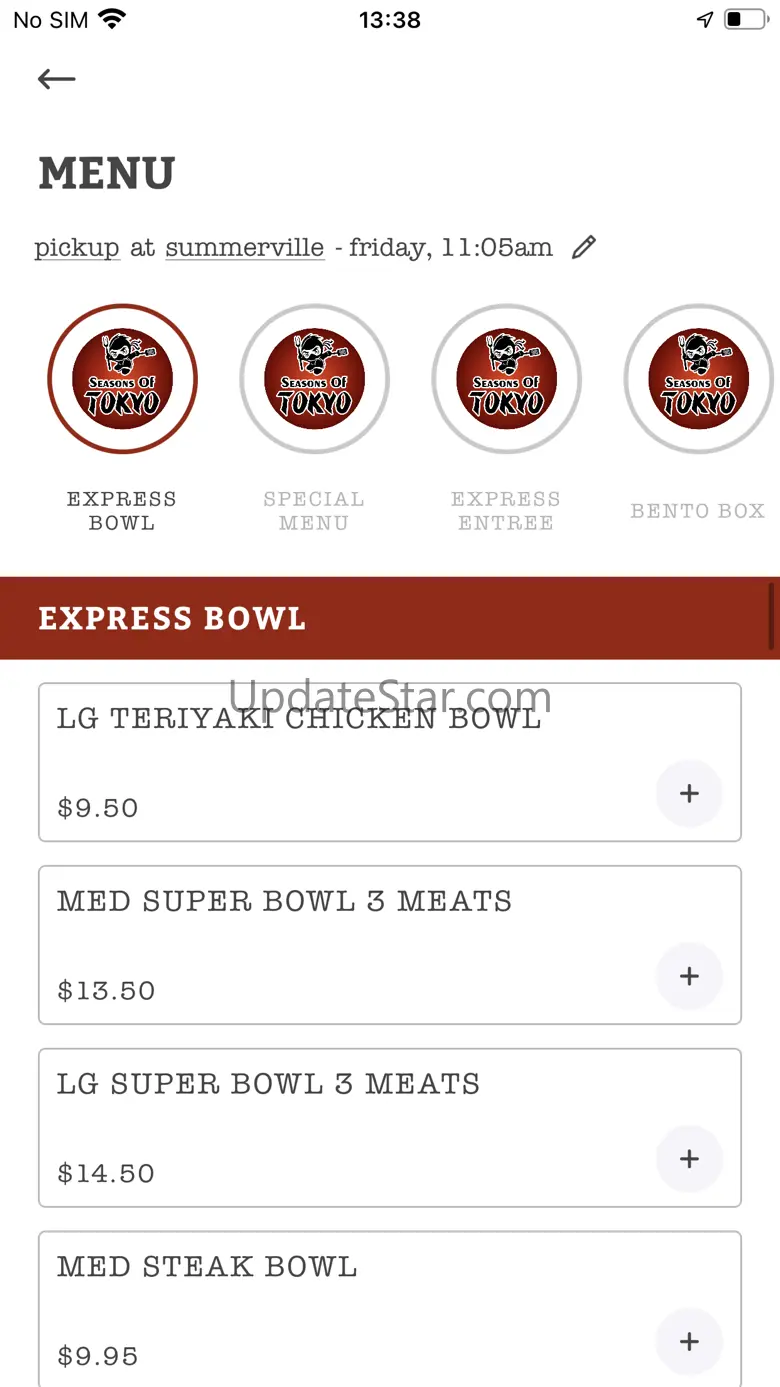Tap the pencil edit order icon
780x1387 pixels.
pyautogui.click(x=584, y=247)
